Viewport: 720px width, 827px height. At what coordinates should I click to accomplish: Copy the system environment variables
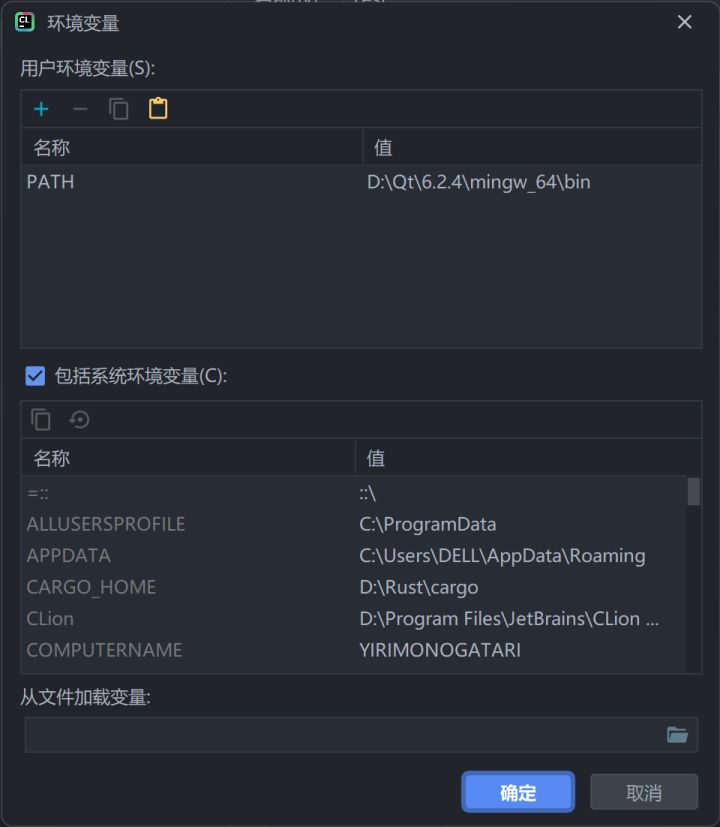pos(40,419)
